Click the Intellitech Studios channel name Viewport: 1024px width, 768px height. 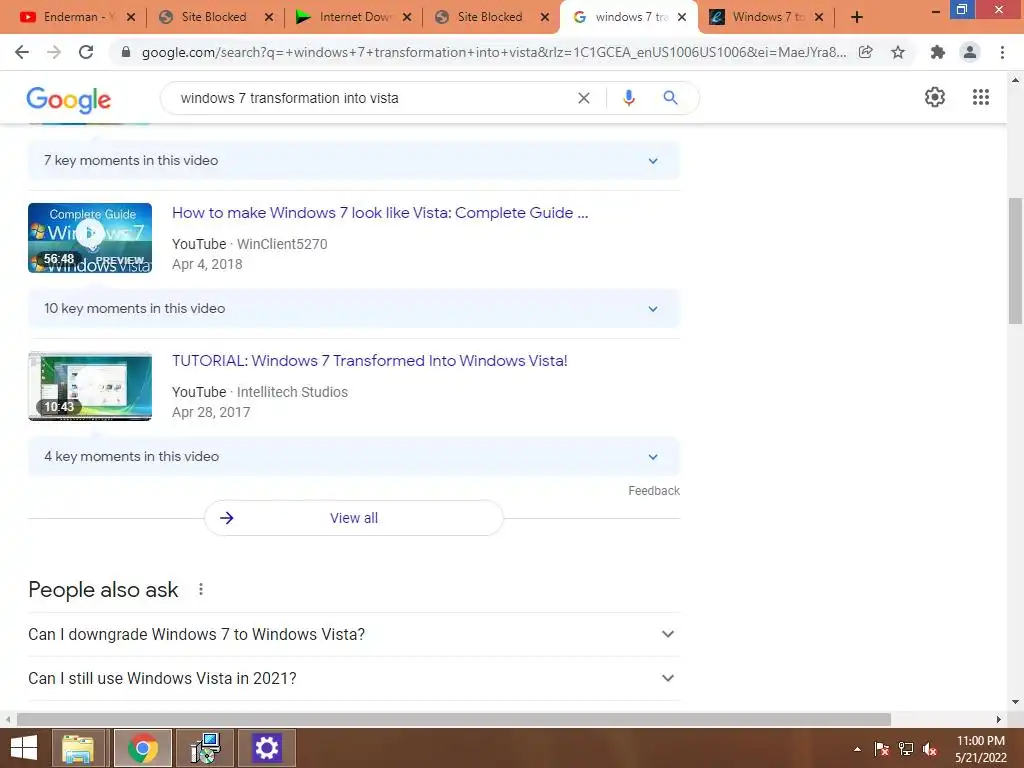tap(292, 392)
